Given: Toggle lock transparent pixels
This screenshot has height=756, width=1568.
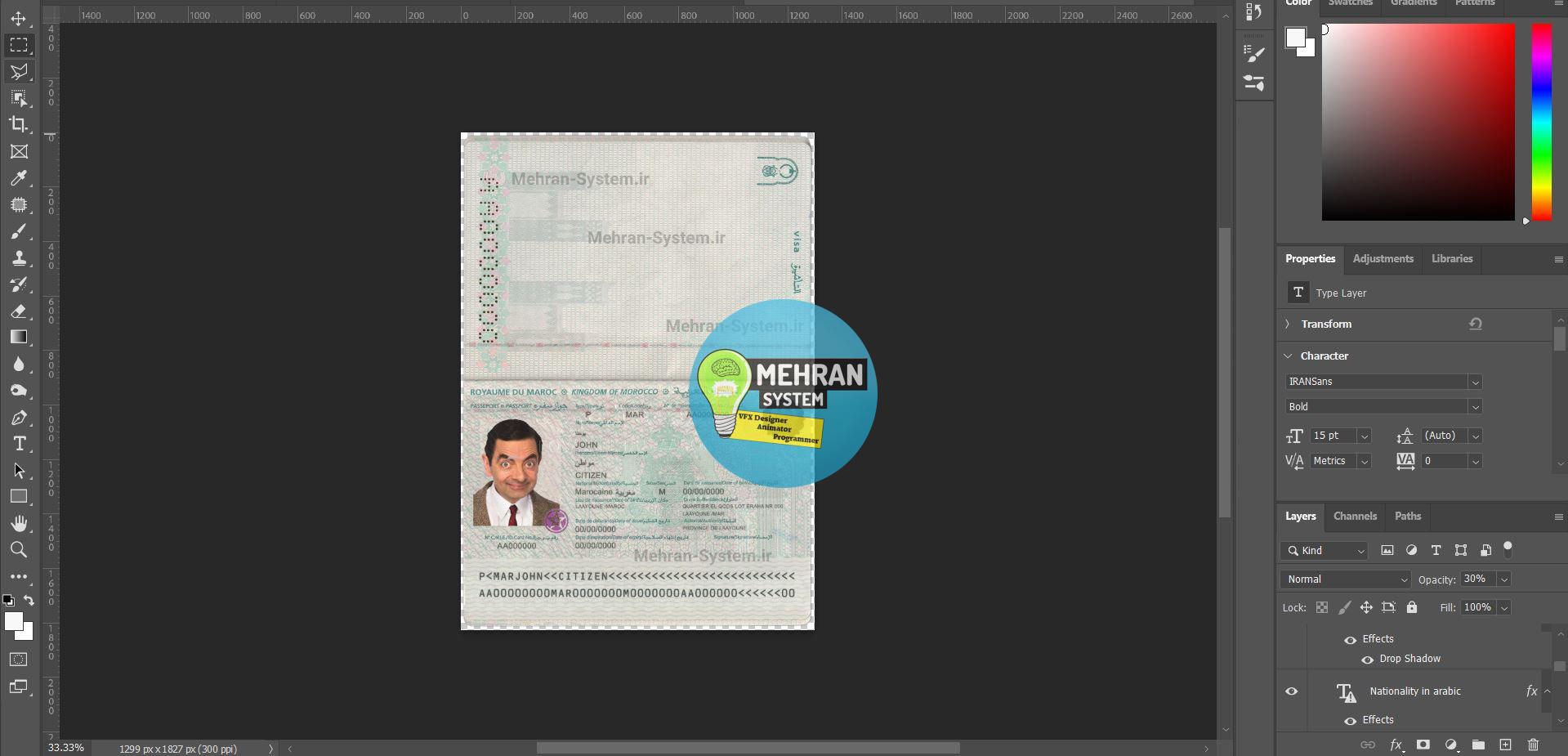Looking at the screenshot, I should tap(1321, 607).
